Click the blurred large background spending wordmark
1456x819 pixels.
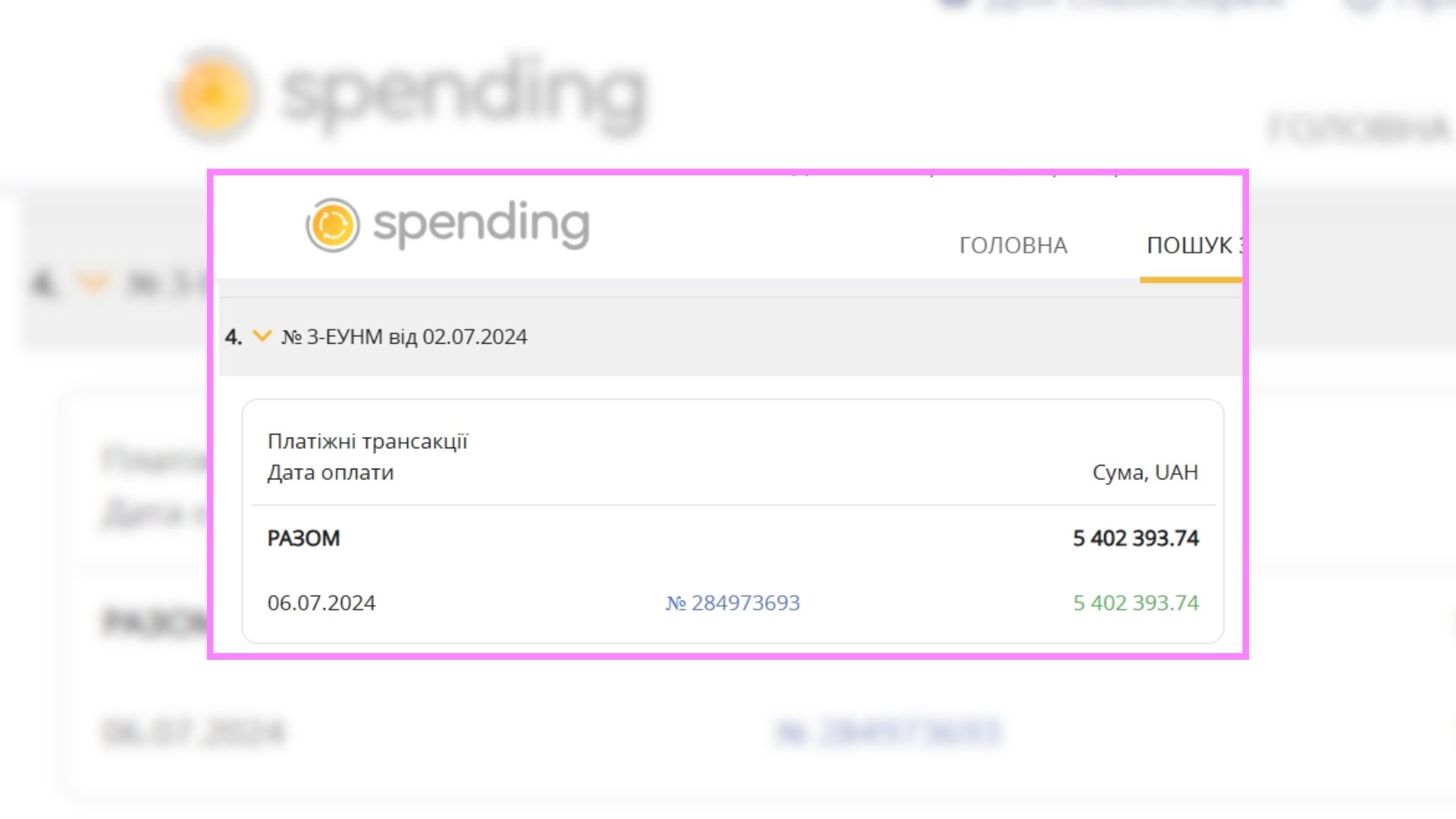(x=463, y=95)
